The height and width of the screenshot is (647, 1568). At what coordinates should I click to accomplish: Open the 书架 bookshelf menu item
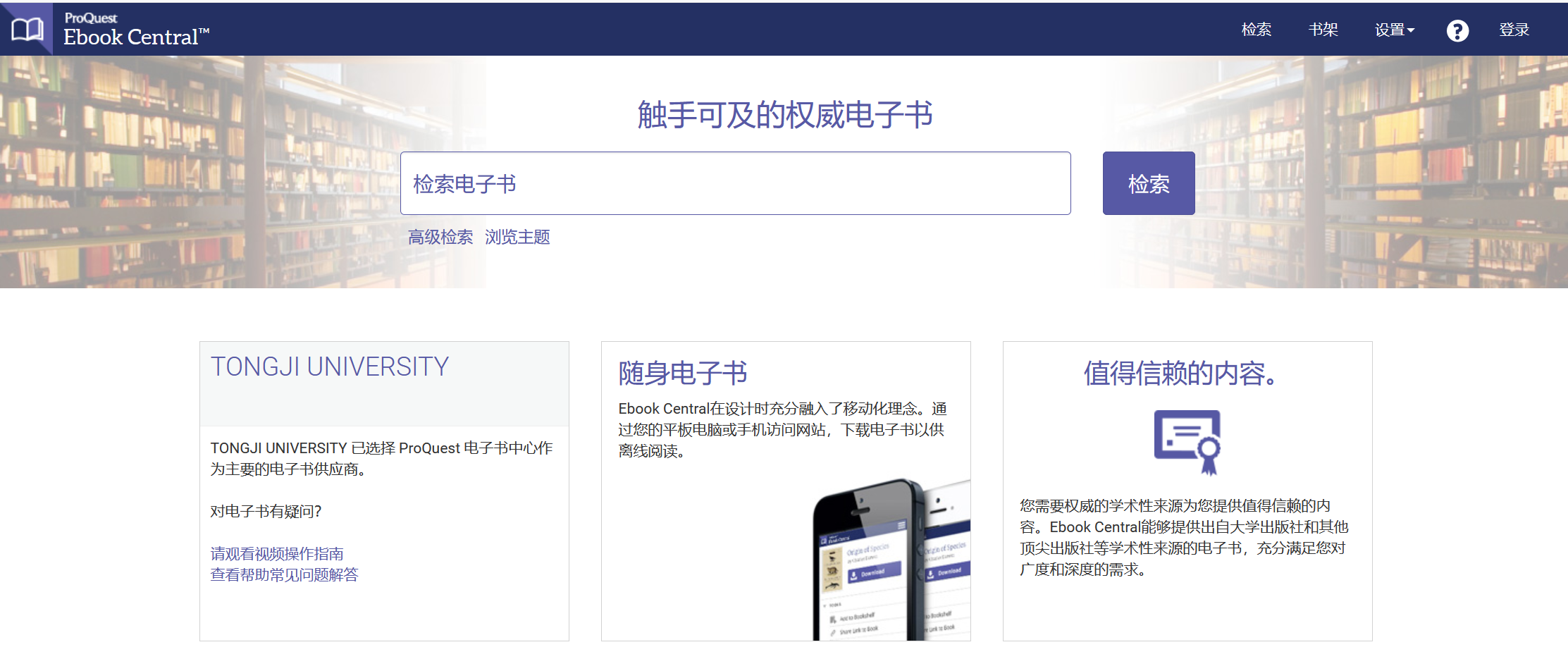coord(1323,30)
